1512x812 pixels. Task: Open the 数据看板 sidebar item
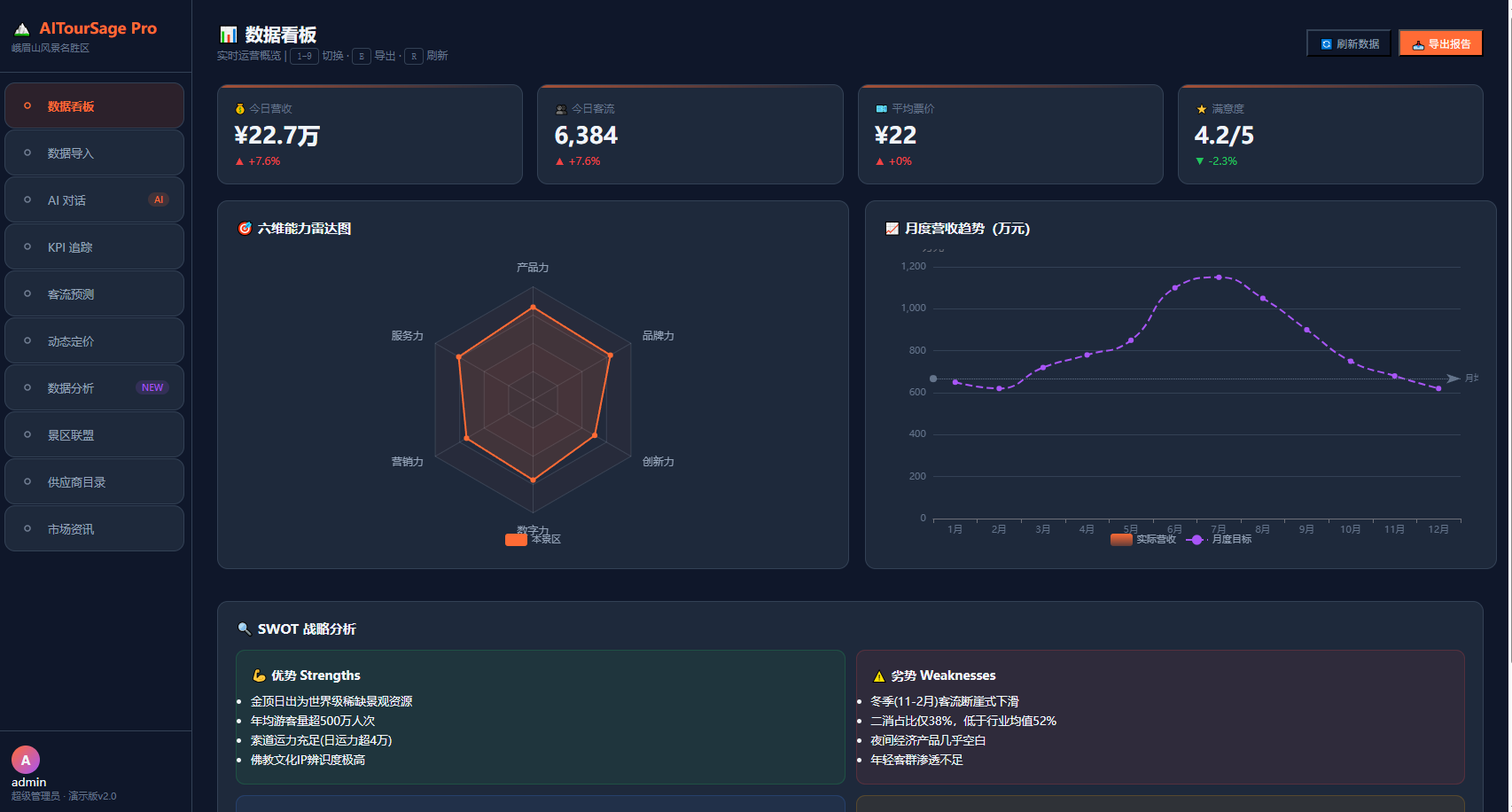94,106
